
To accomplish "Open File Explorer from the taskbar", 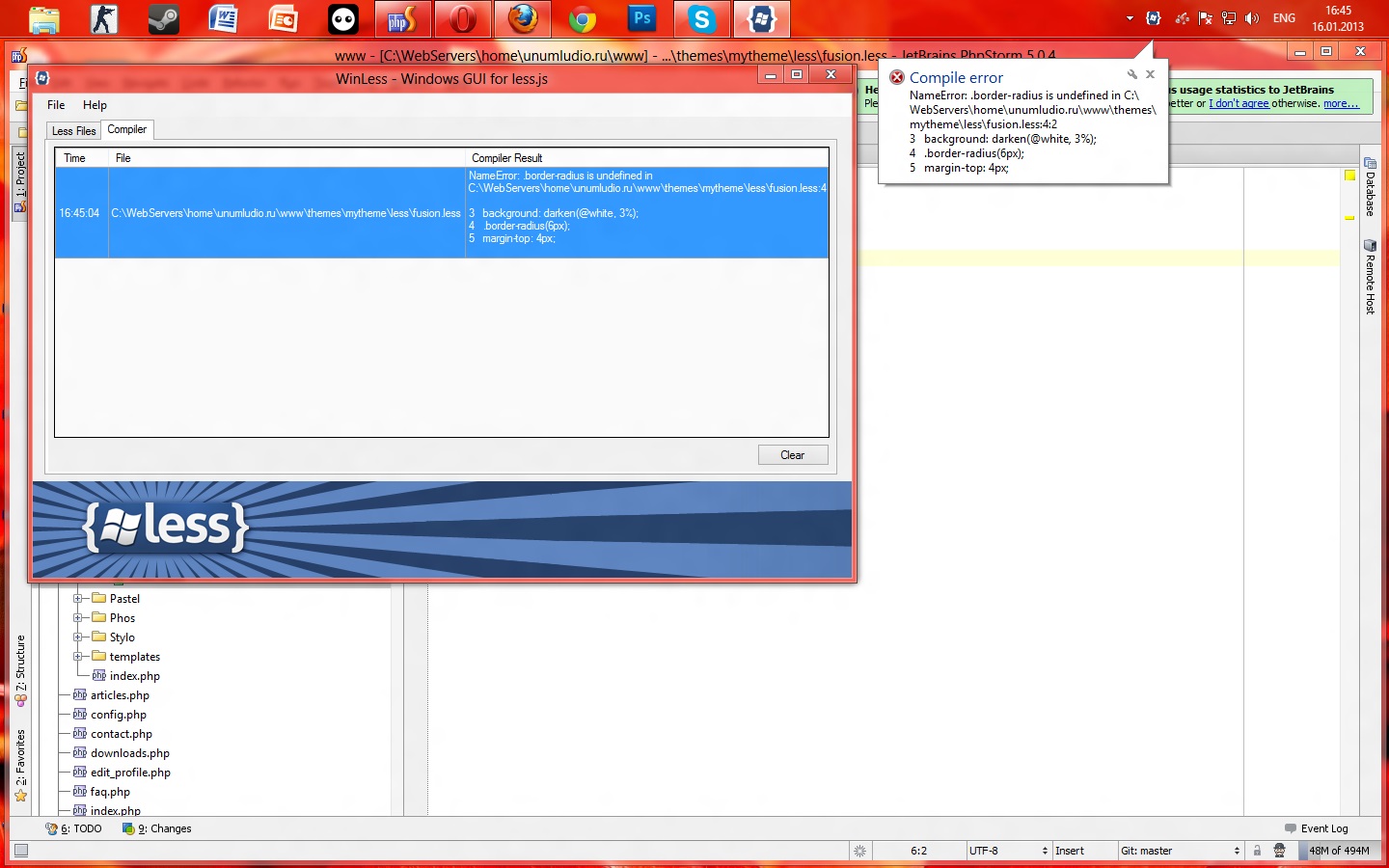I will (x=44, y=19).
